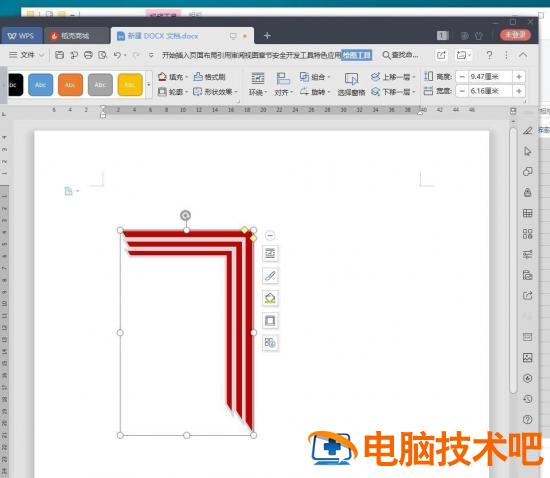Apply the yellow Abc shape style

tap(130, 85)
